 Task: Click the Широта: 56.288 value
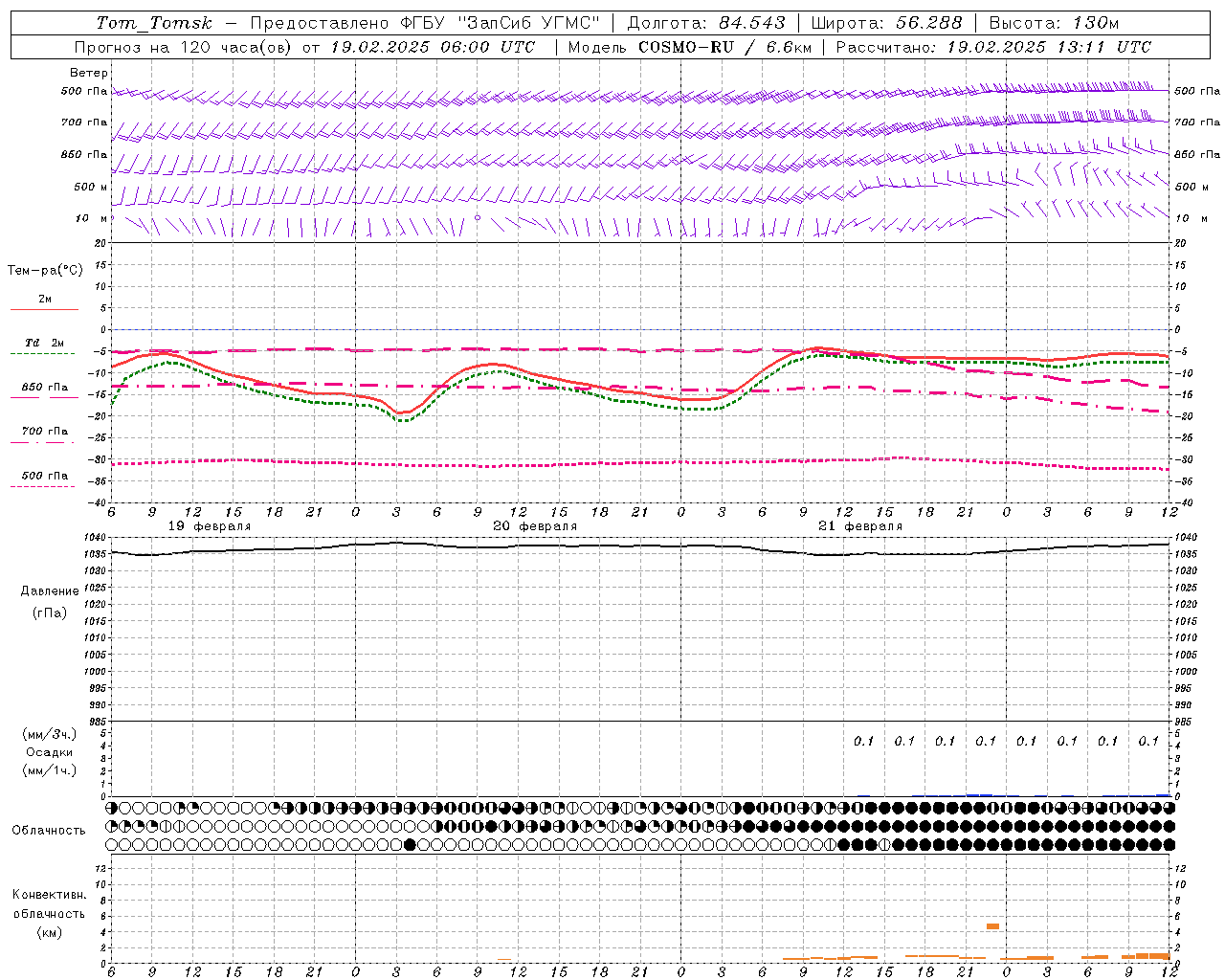pyautogui.click(x=886, y=23)
